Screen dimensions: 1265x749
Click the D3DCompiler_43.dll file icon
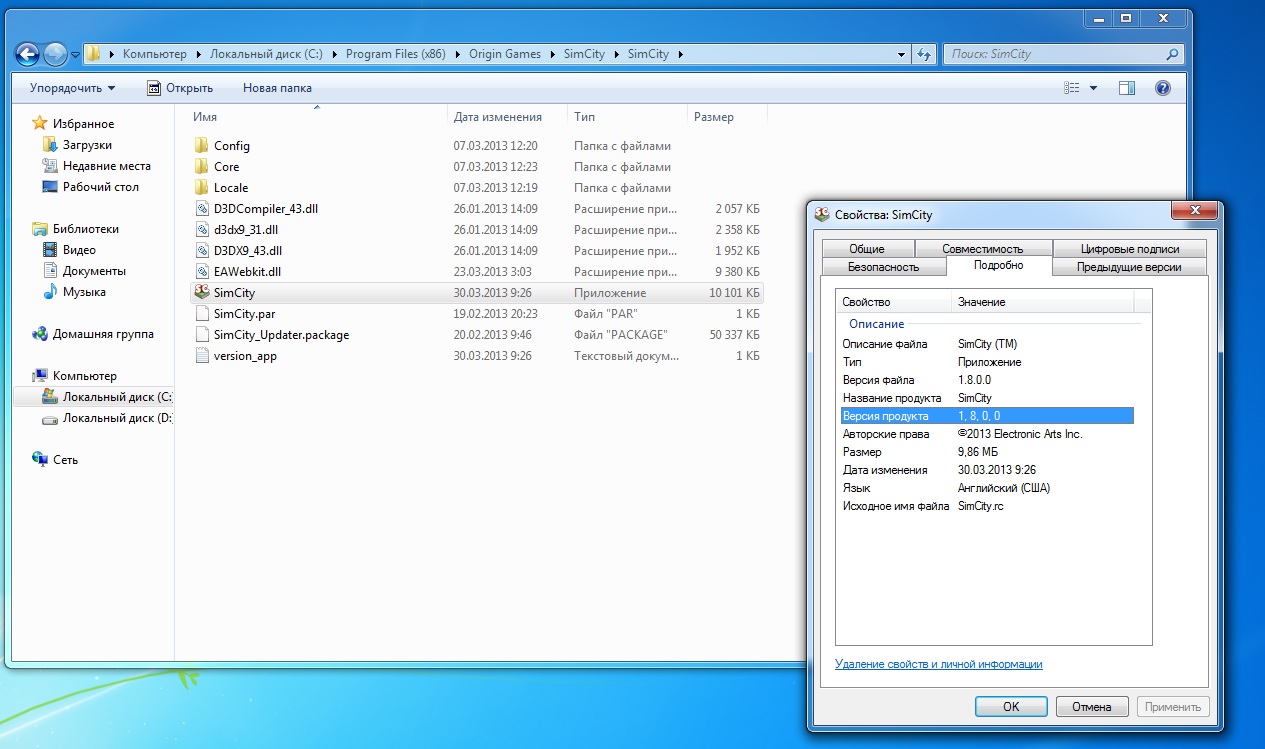(201, 208)
